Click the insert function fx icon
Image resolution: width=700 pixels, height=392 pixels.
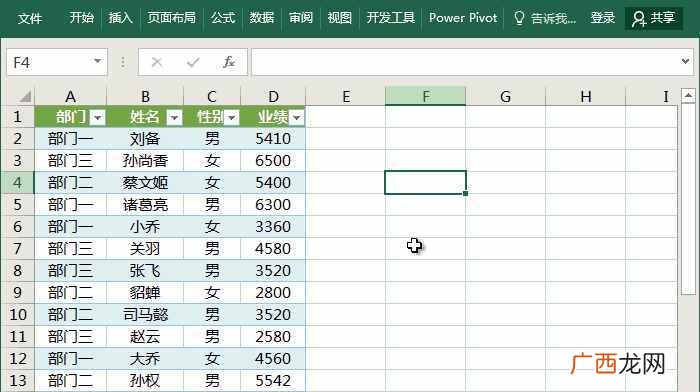[x=229, y=62]
